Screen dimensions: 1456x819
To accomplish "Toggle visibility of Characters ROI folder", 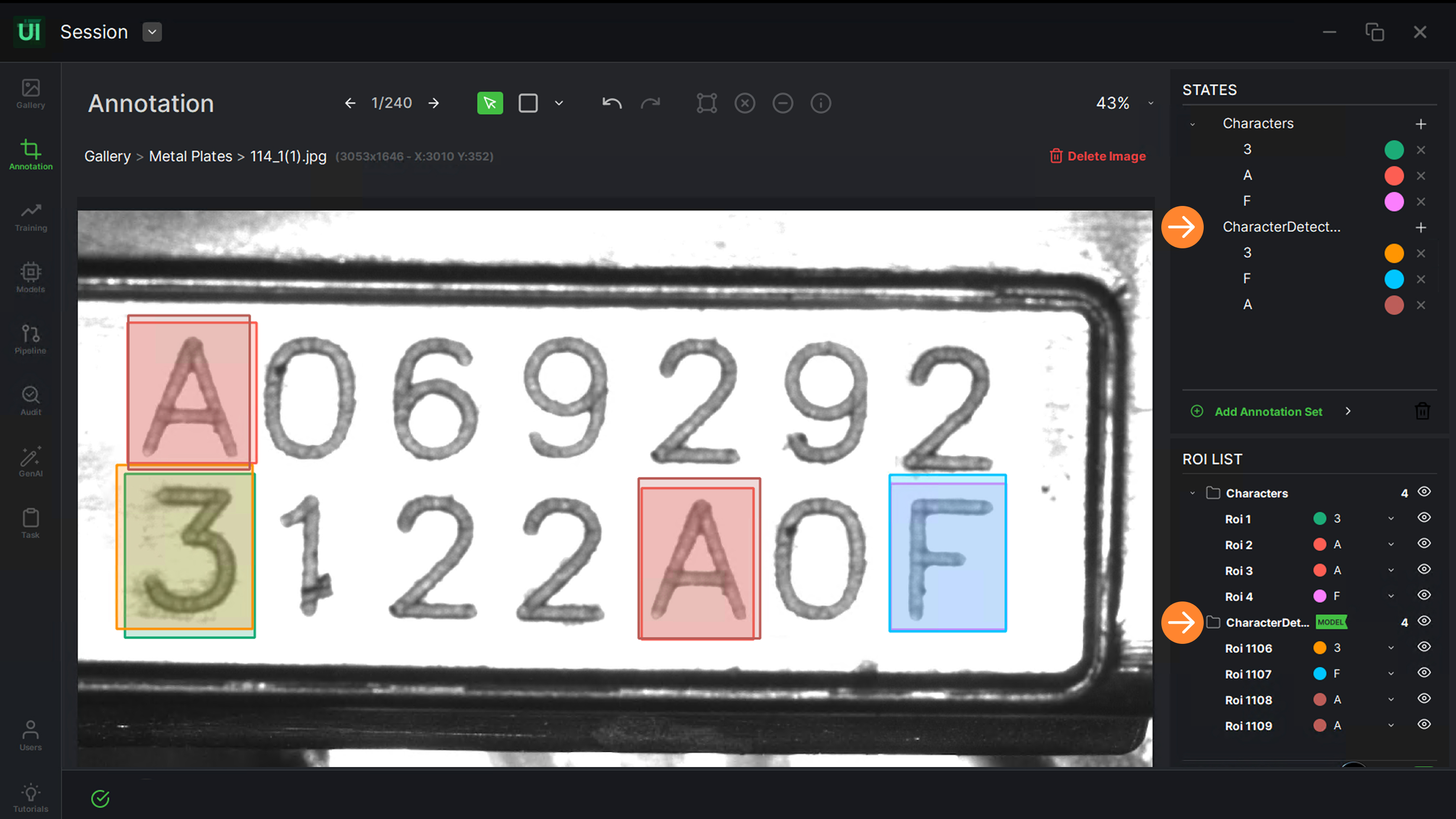I will (1424, 492).
